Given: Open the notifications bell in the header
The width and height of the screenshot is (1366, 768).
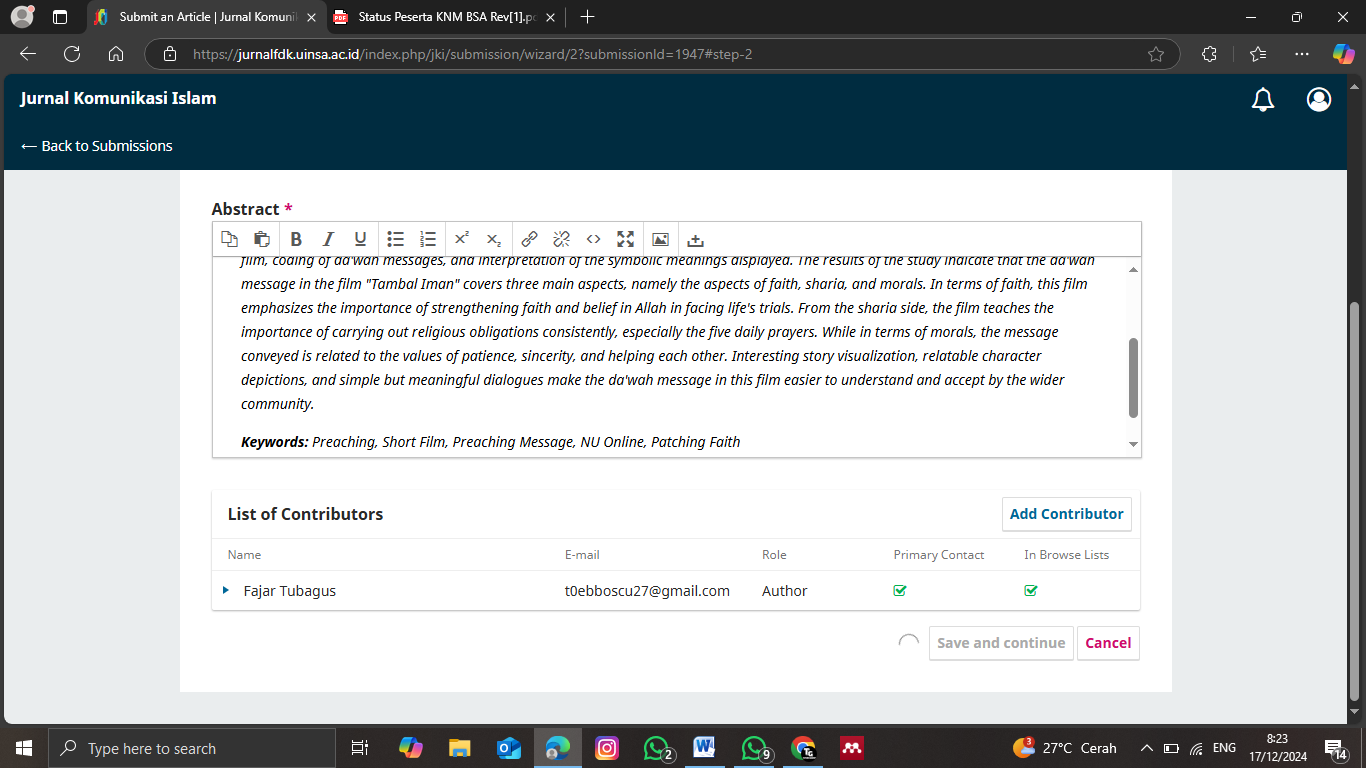Looking at the screenshot, I should point(1263,99).
